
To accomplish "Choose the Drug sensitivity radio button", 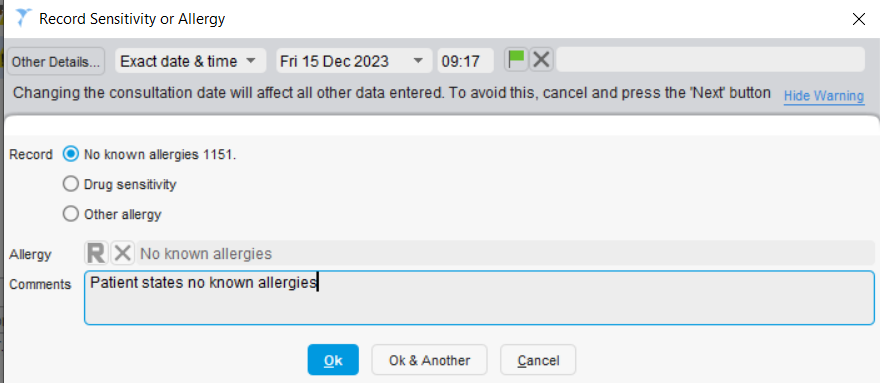I will click(x=71, y=184).
